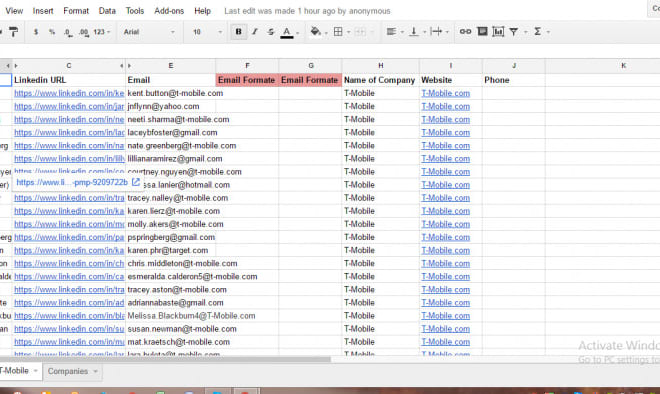The image size is (660, 394).
Task: Select the 'Phone' header cell
Action: pyautogui.click(x=514, y=80)
